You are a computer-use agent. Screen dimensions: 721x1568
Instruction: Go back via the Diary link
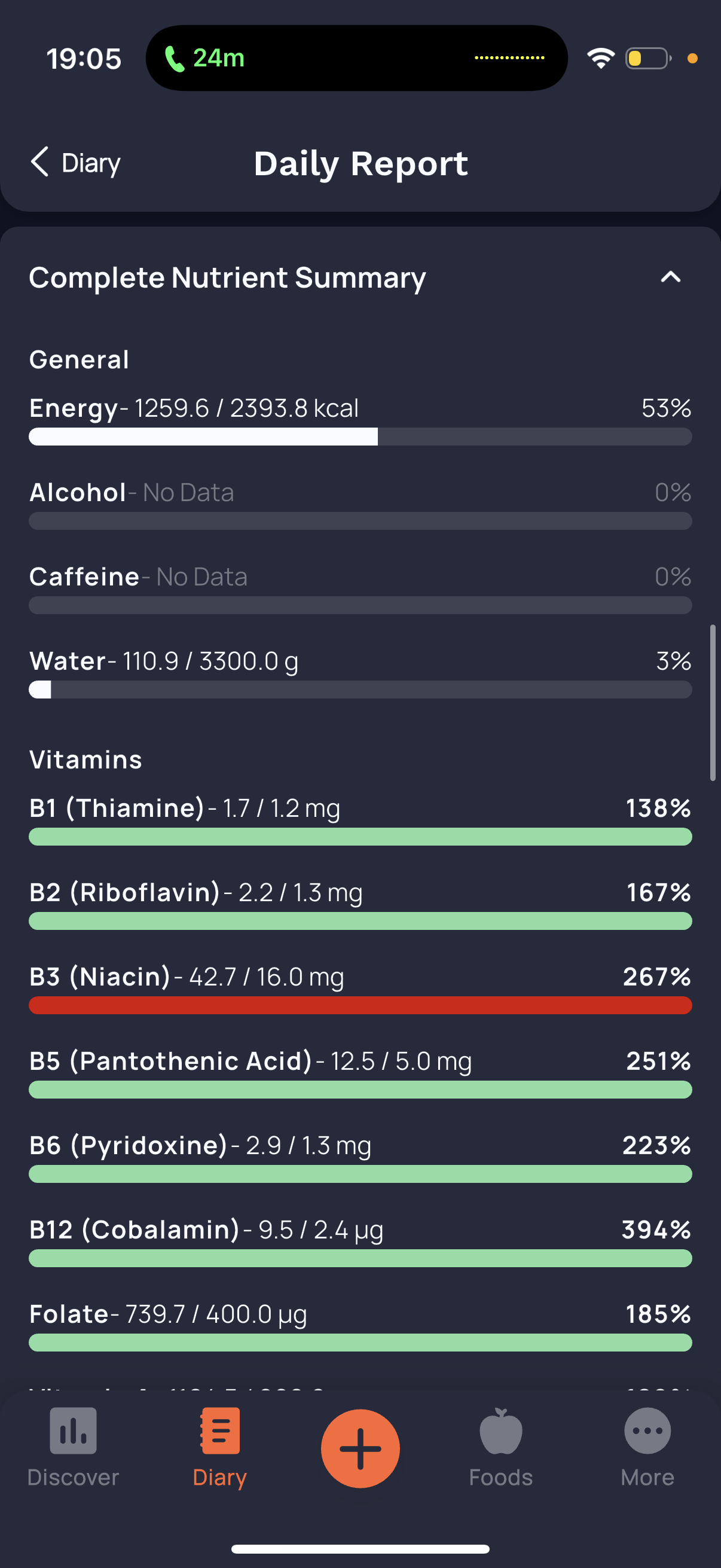(x=91, y=163)
